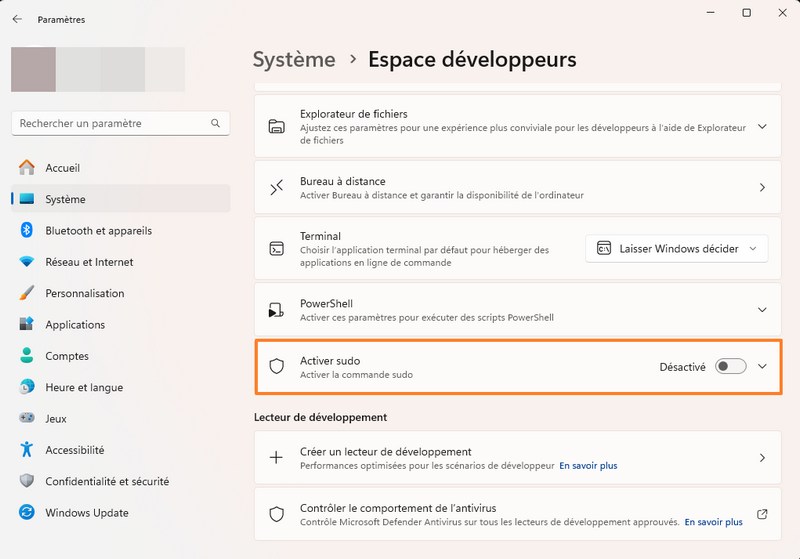This screenshot has width=800, height=559.
Task: Click the Windows Update icon in sidebar
Action: 27,513
